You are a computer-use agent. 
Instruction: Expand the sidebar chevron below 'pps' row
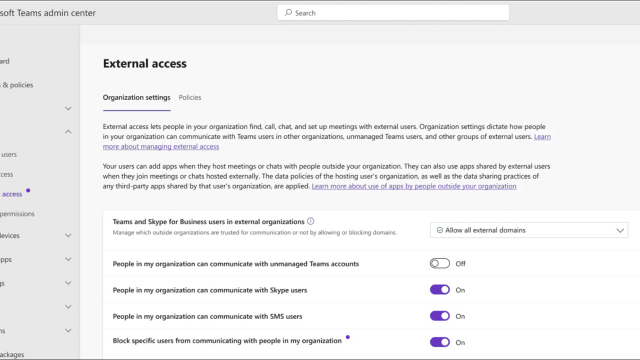click(68, 283)
